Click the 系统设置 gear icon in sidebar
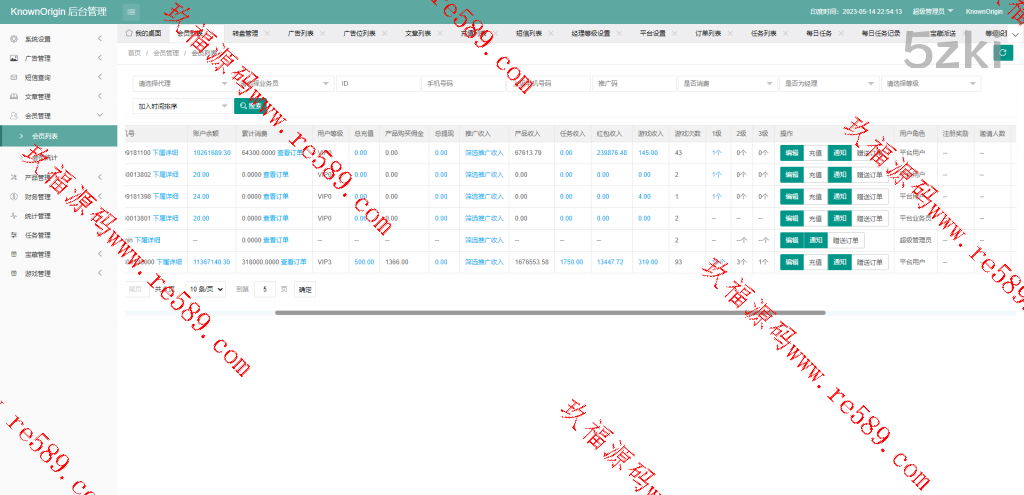 [13, 38]
